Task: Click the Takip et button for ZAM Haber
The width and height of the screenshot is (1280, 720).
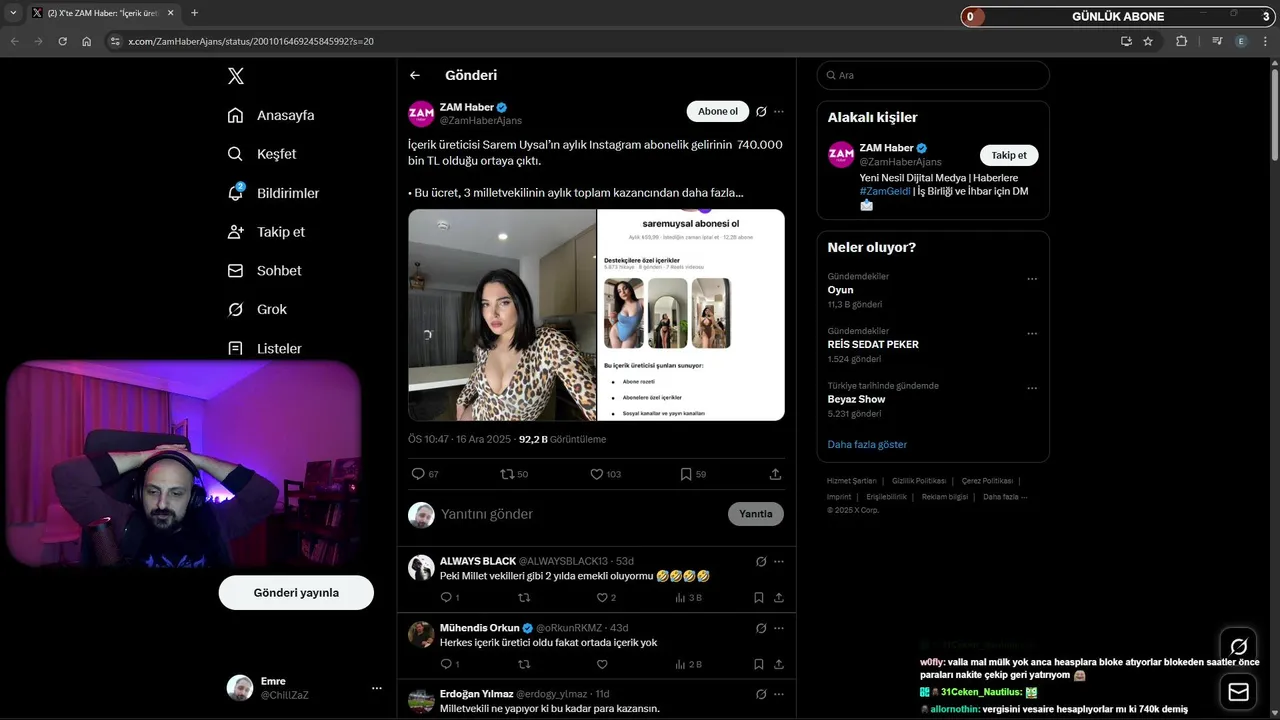Action: (x=1009, y=155)
